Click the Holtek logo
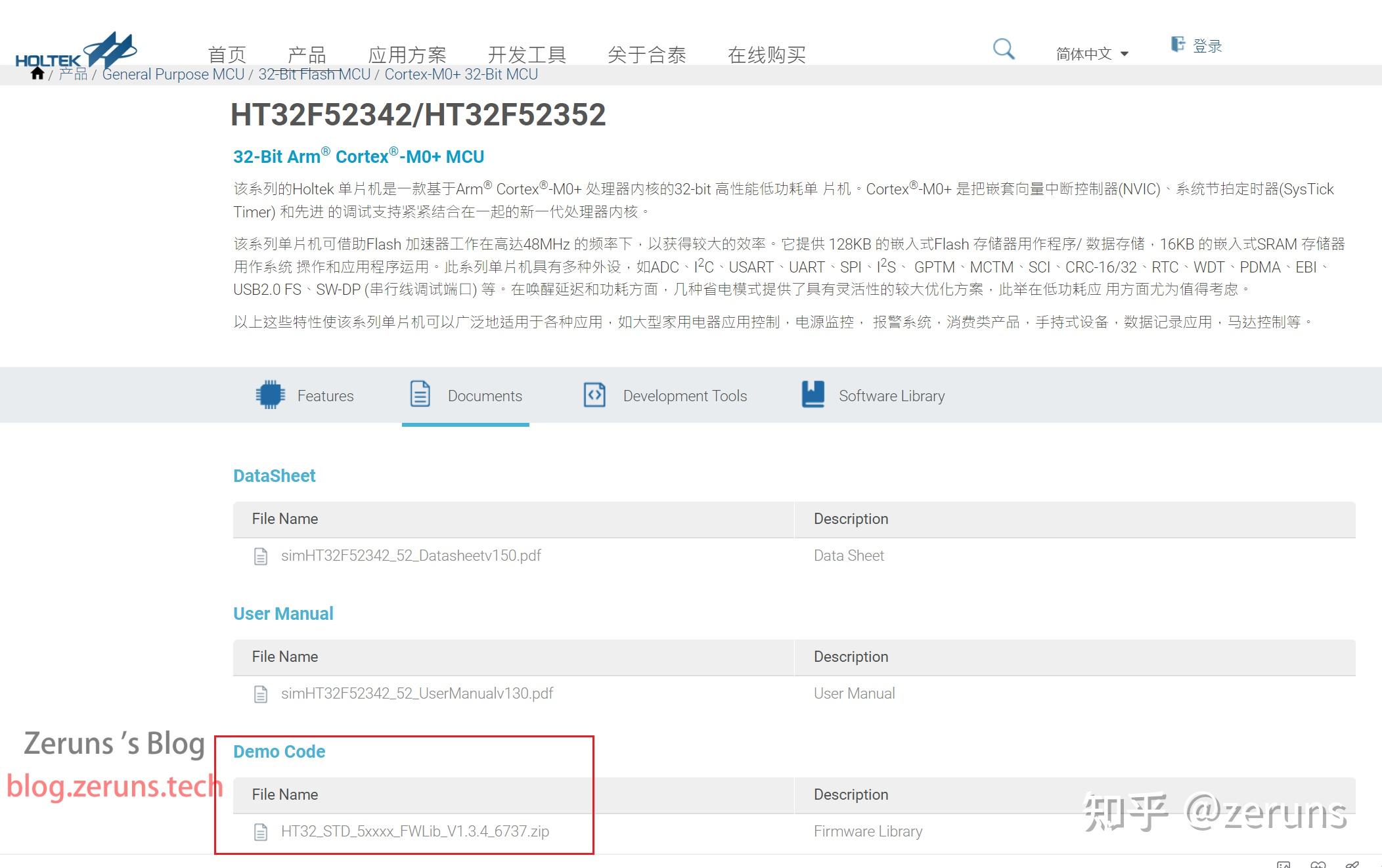1382x868 pixels. point(76,49)
